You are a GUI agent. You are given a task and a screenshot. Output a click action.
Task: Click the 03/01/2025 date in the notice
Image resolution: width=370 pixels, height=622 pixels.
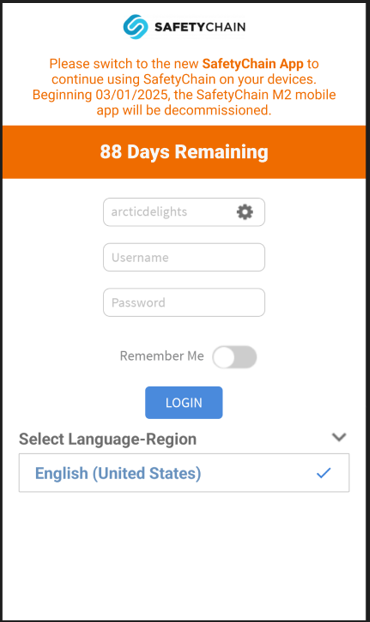(132, 94)
